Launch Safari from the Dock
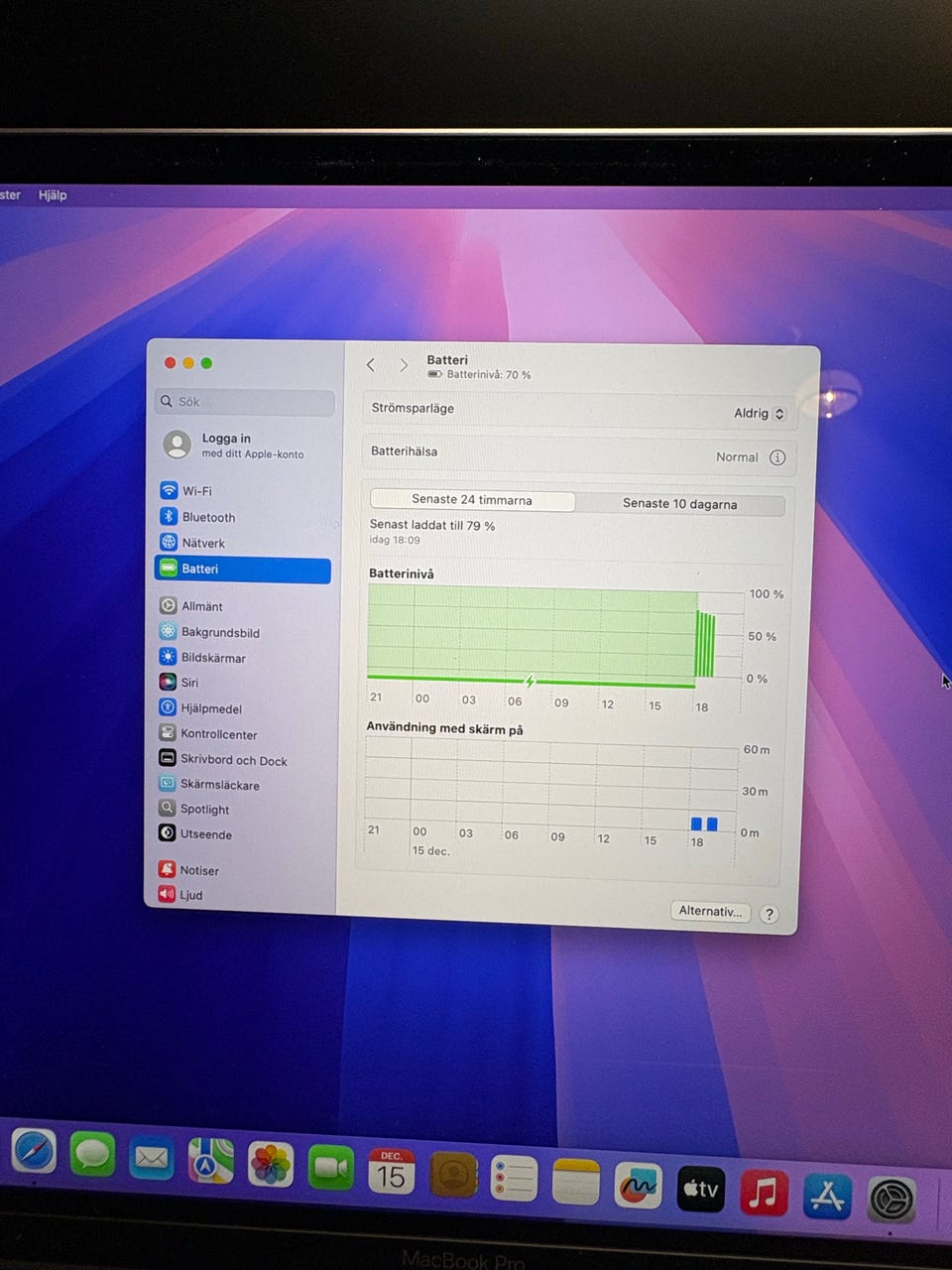This screenshot has height=1270, width=952. coord(34,1153)
